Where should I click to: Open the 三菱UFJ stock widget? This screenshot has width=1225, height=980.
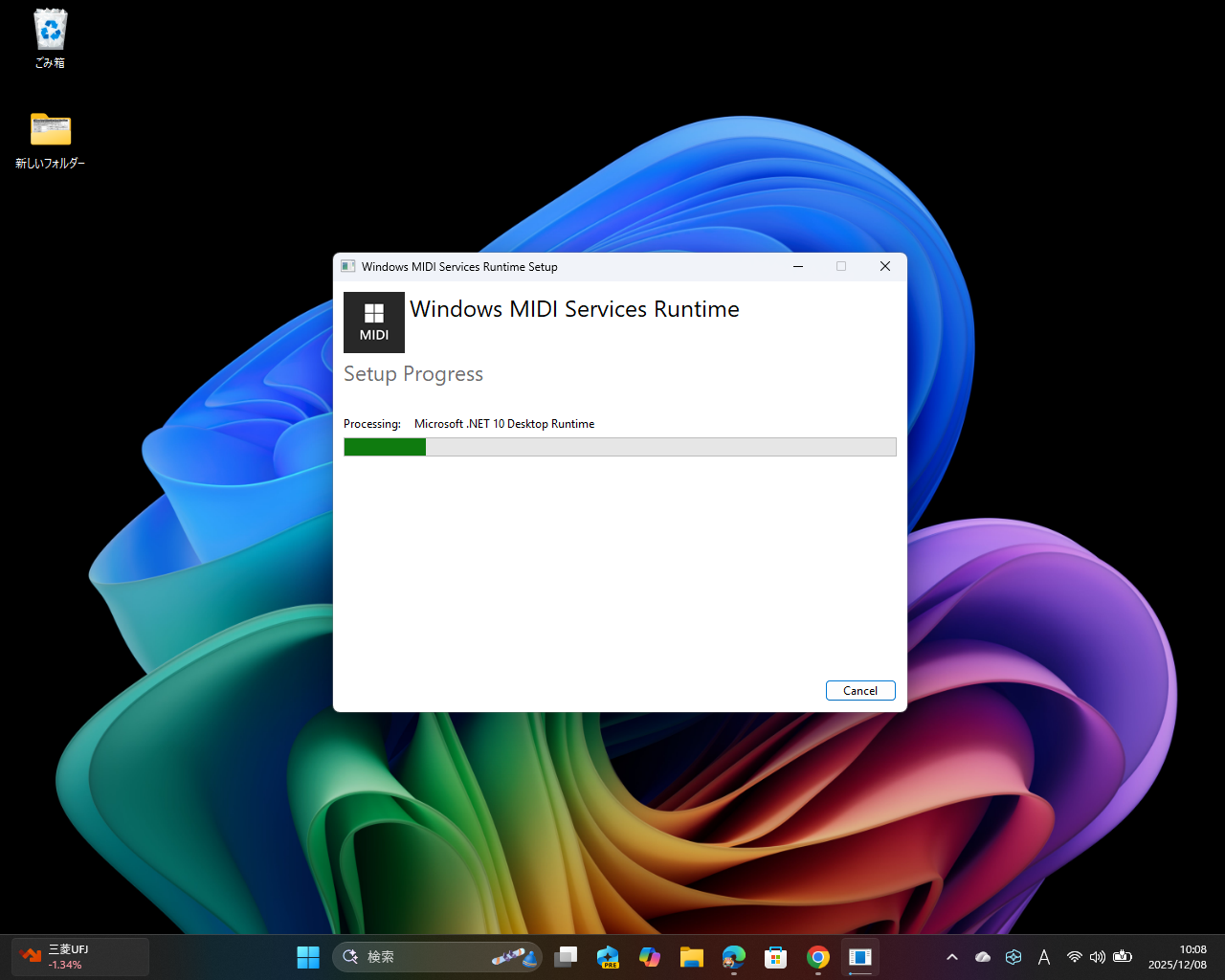tap(80, 957)
